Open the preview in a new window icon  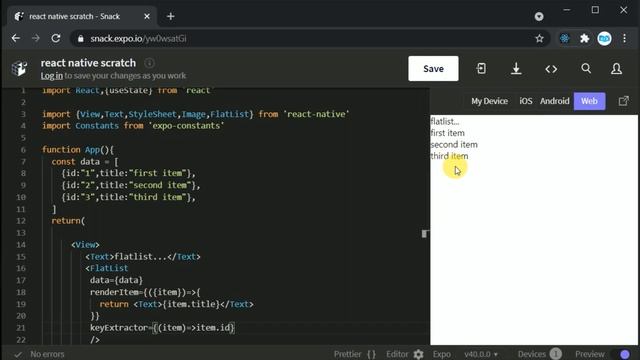[623, 101]
